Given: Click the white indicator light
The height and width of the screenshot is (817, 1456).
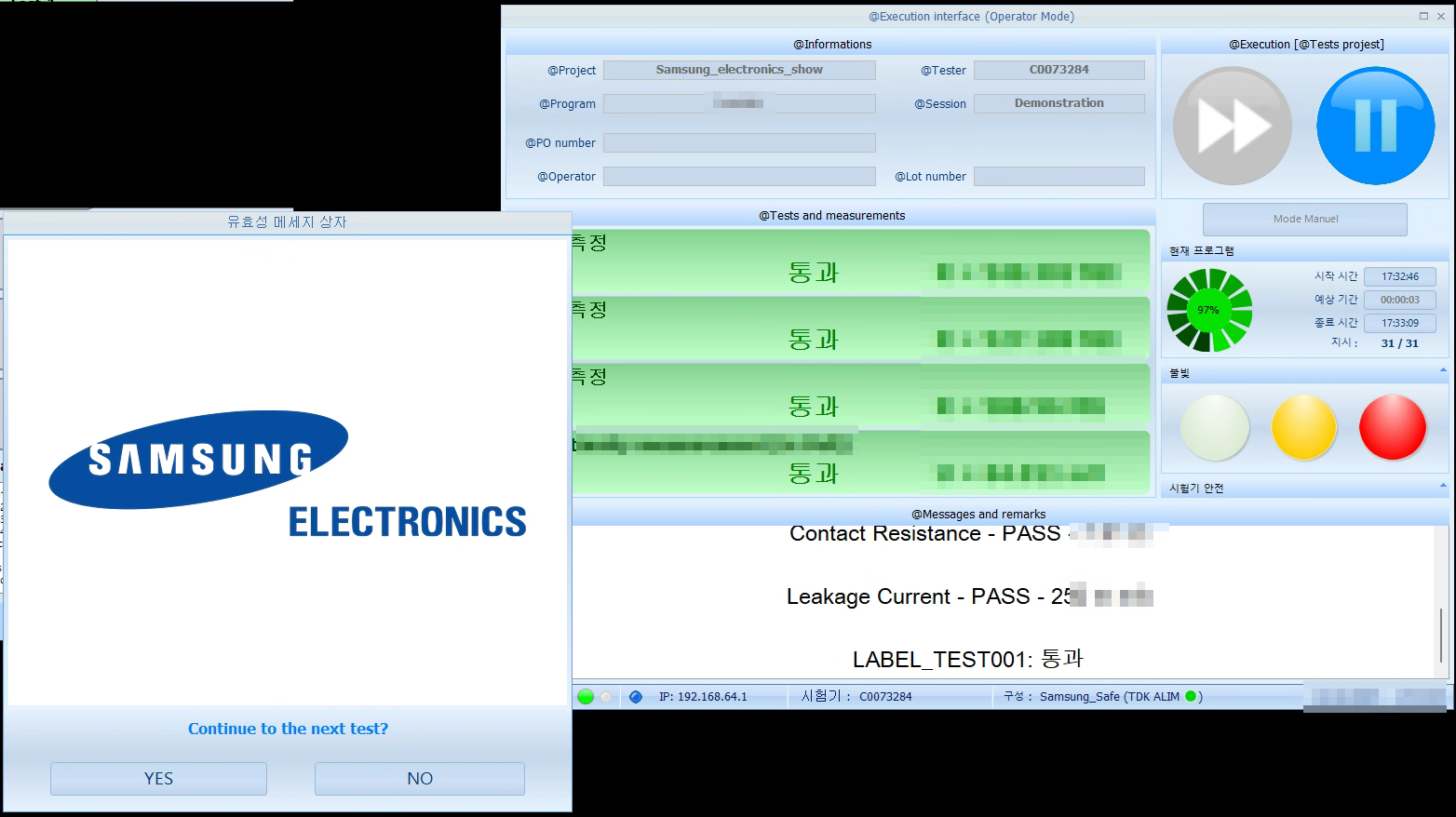Looking at the screenshot, I should (x=1215, y=427).
